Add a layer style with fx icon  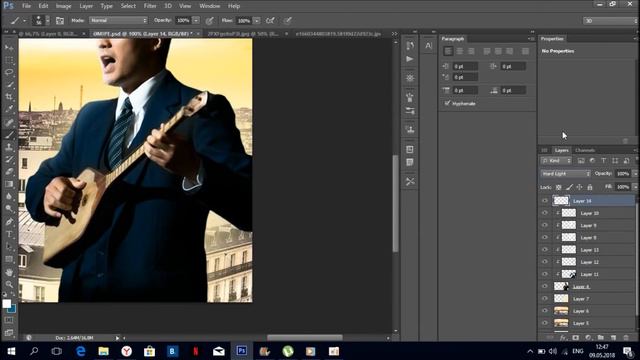(x=563, y=338)
